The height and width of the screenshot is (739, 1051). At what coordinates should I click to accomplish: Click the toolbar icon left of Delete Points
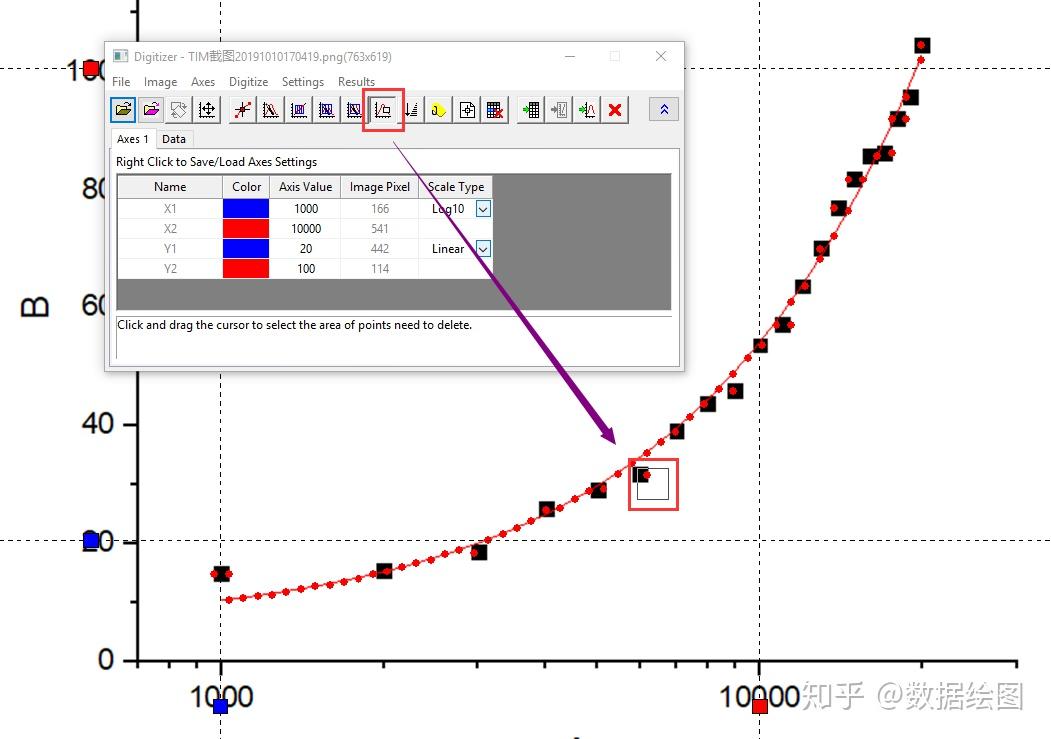click(354, 110)
